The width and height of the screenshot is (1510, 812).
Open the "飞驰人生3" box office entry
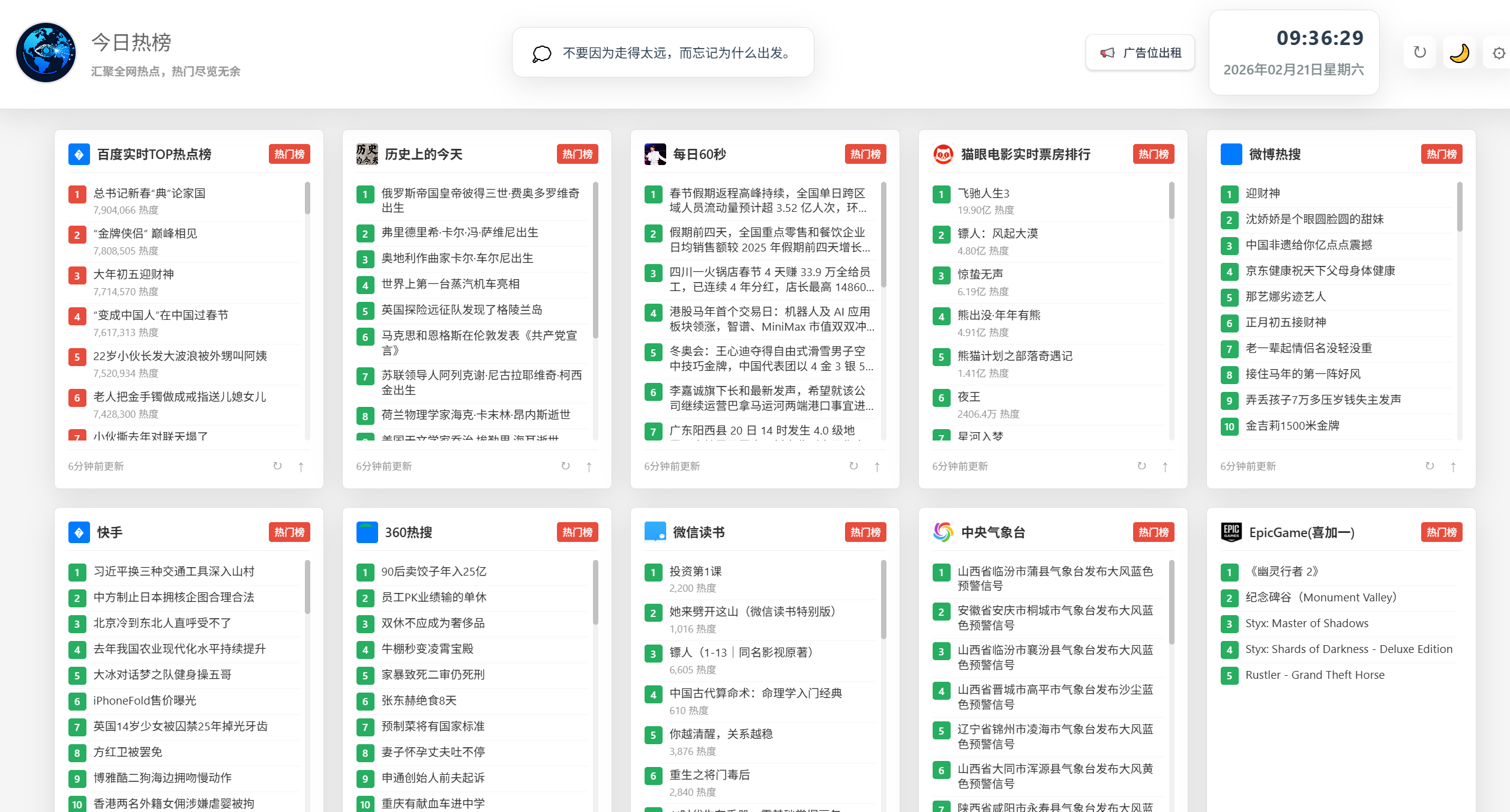point(983,193)
